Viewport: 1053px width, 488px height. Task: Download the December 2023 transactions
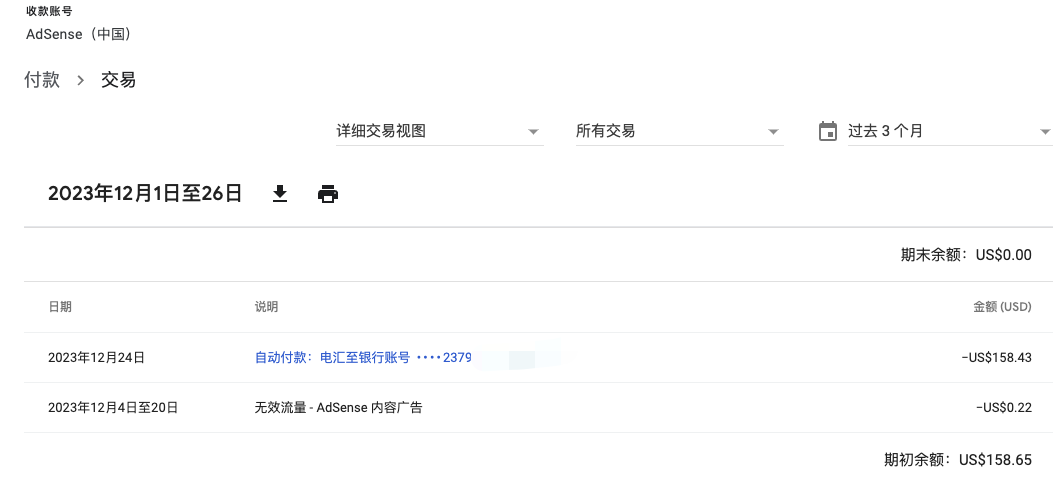(280, 195)
